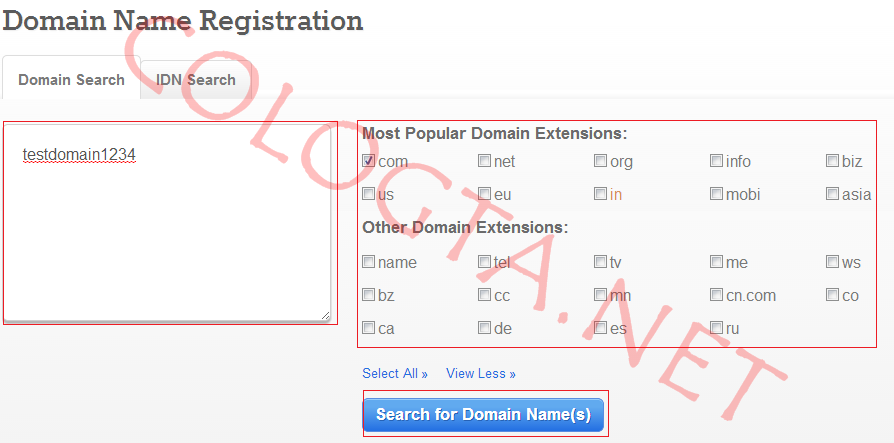Screen dimensions: 894x443
Task: Tick the eu domain checkbox
Action: 484,194
